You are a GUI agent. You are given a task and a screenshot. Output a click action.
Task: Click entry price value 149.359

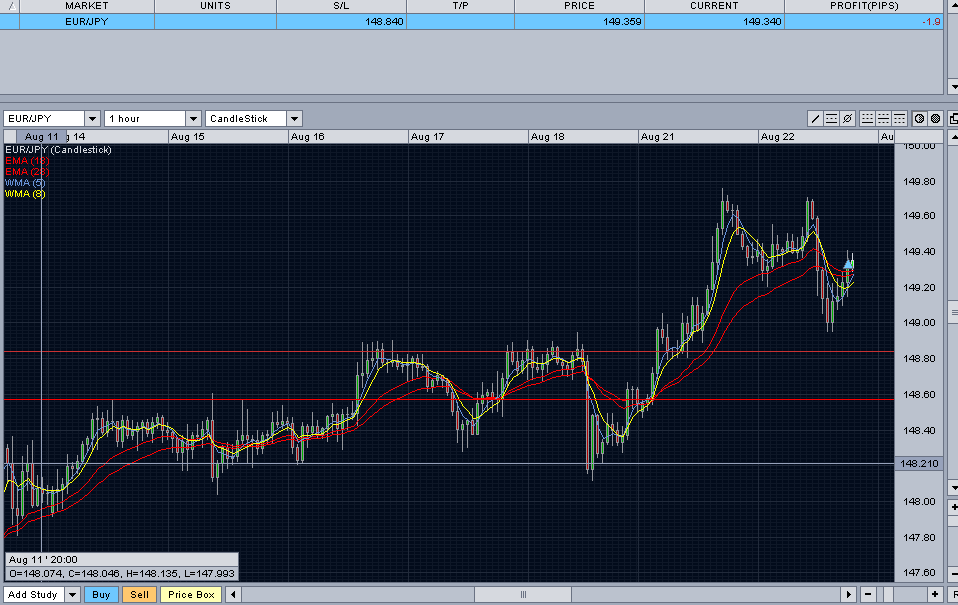click(x=622, y=21)
